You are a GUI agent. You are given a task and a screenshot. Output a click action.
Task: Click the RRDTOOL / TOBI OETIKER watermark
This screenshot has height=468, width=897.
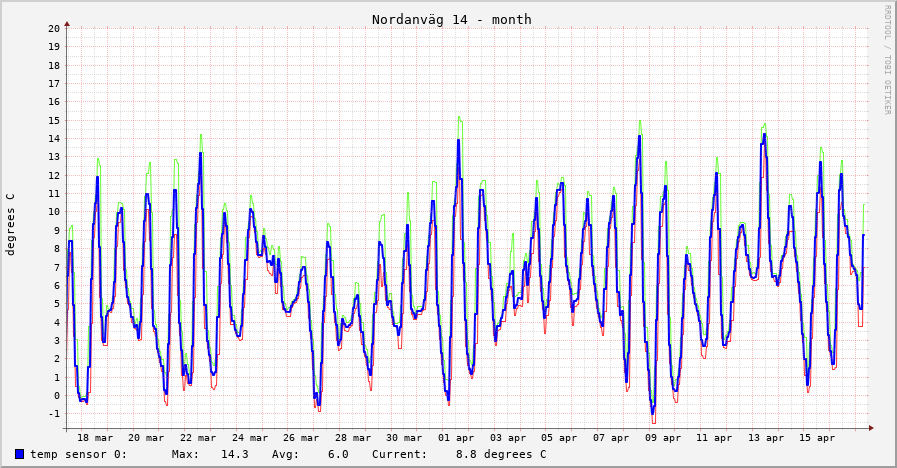click(x=886, y=60)
